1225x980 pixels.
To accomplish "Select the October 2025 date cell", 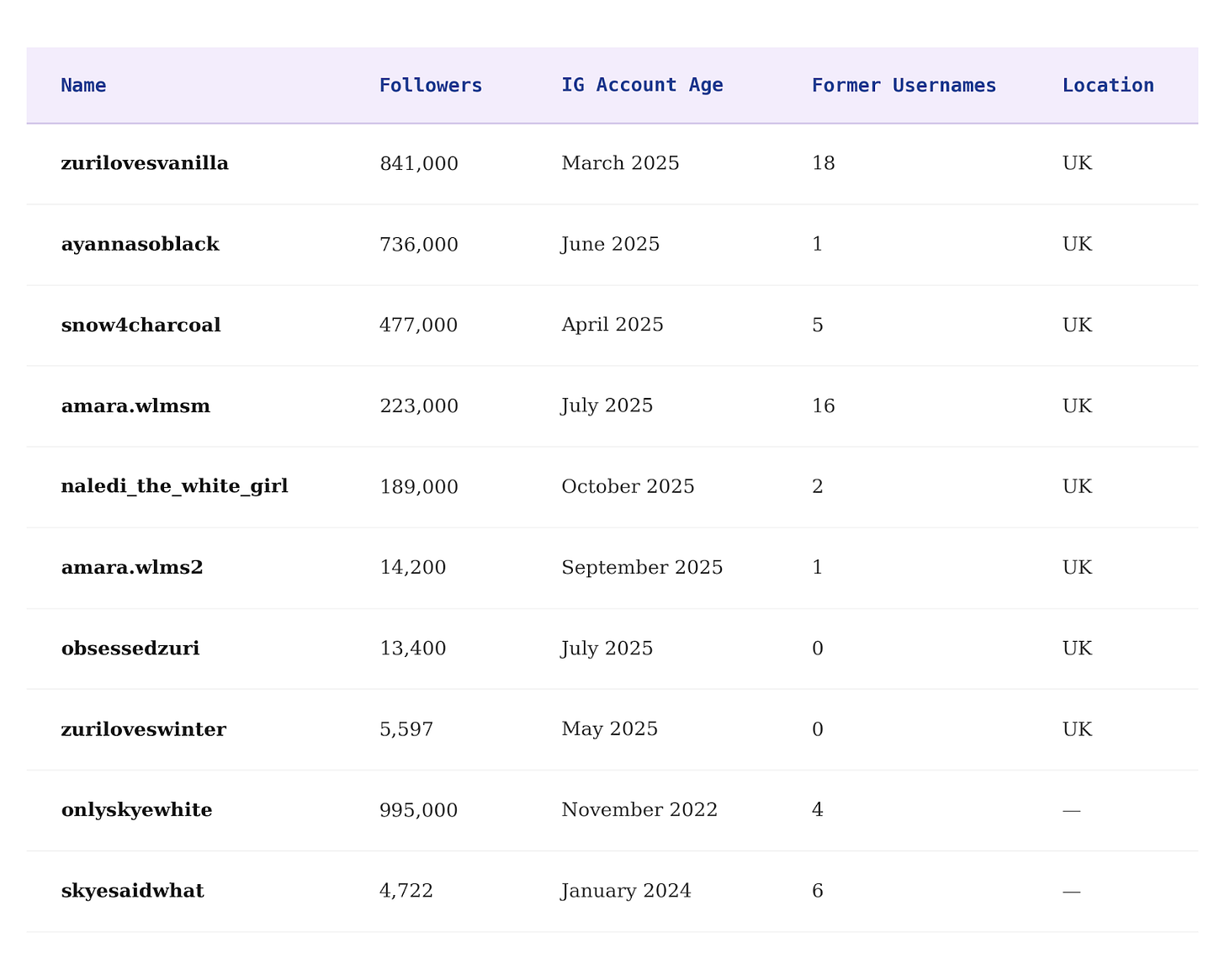I will click(x=628, y=486).
